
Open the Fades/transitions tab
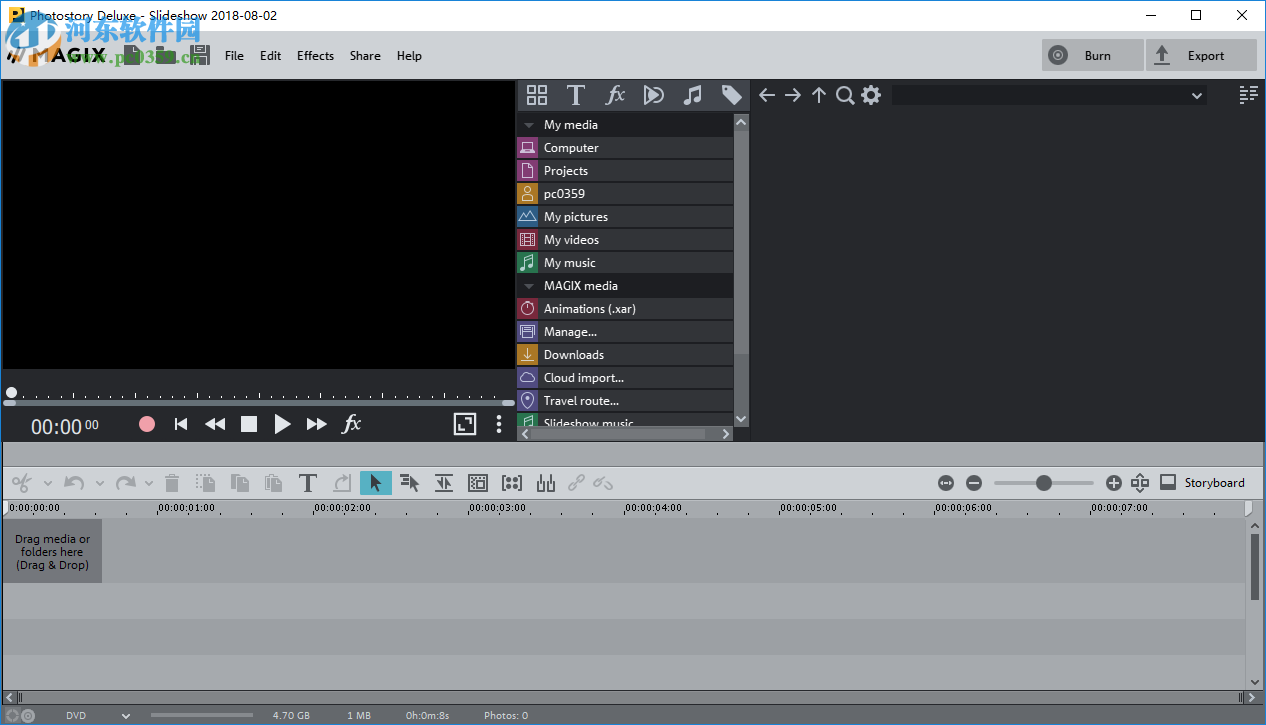coord(654,95)
